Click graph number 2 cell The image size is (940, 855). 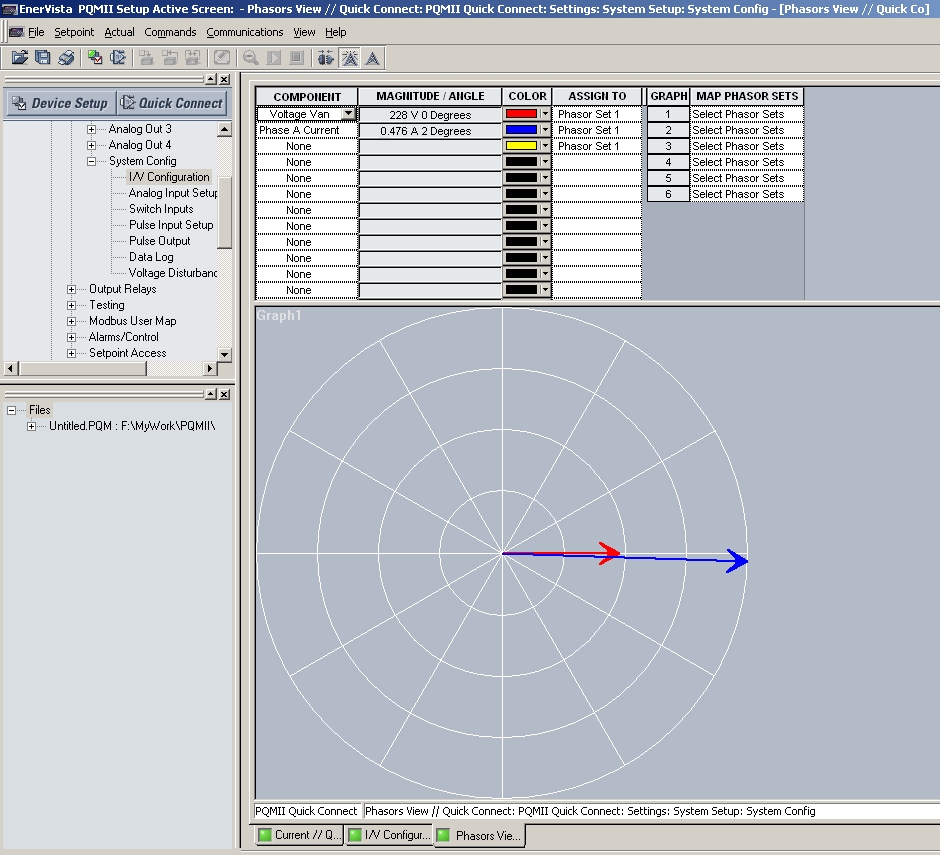668,130
